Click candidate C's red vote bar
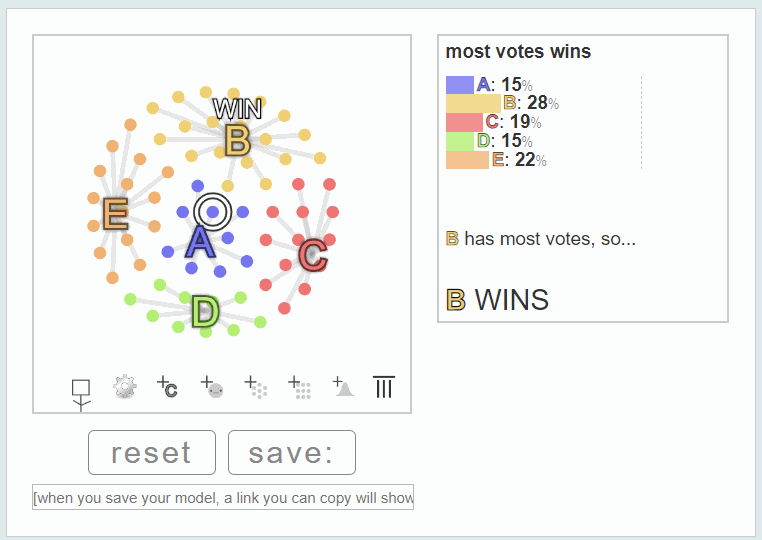 [x=465, y=122]
